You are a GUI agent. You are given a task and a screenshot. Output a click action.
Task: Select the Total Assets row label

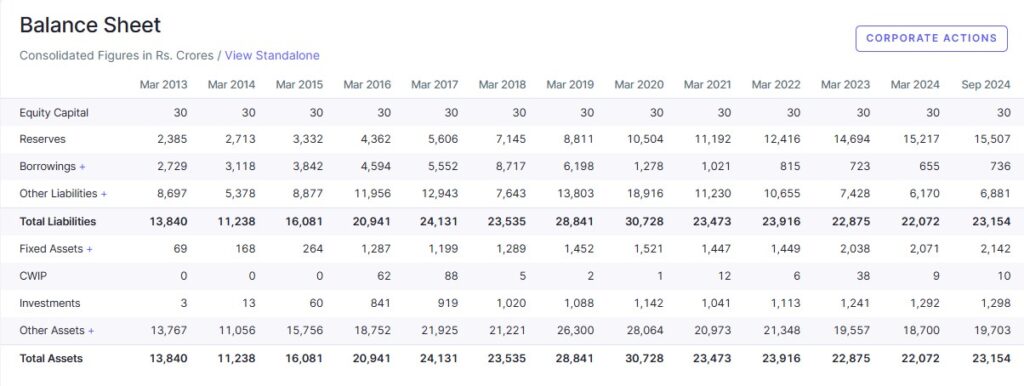click(x=51, y=359)
